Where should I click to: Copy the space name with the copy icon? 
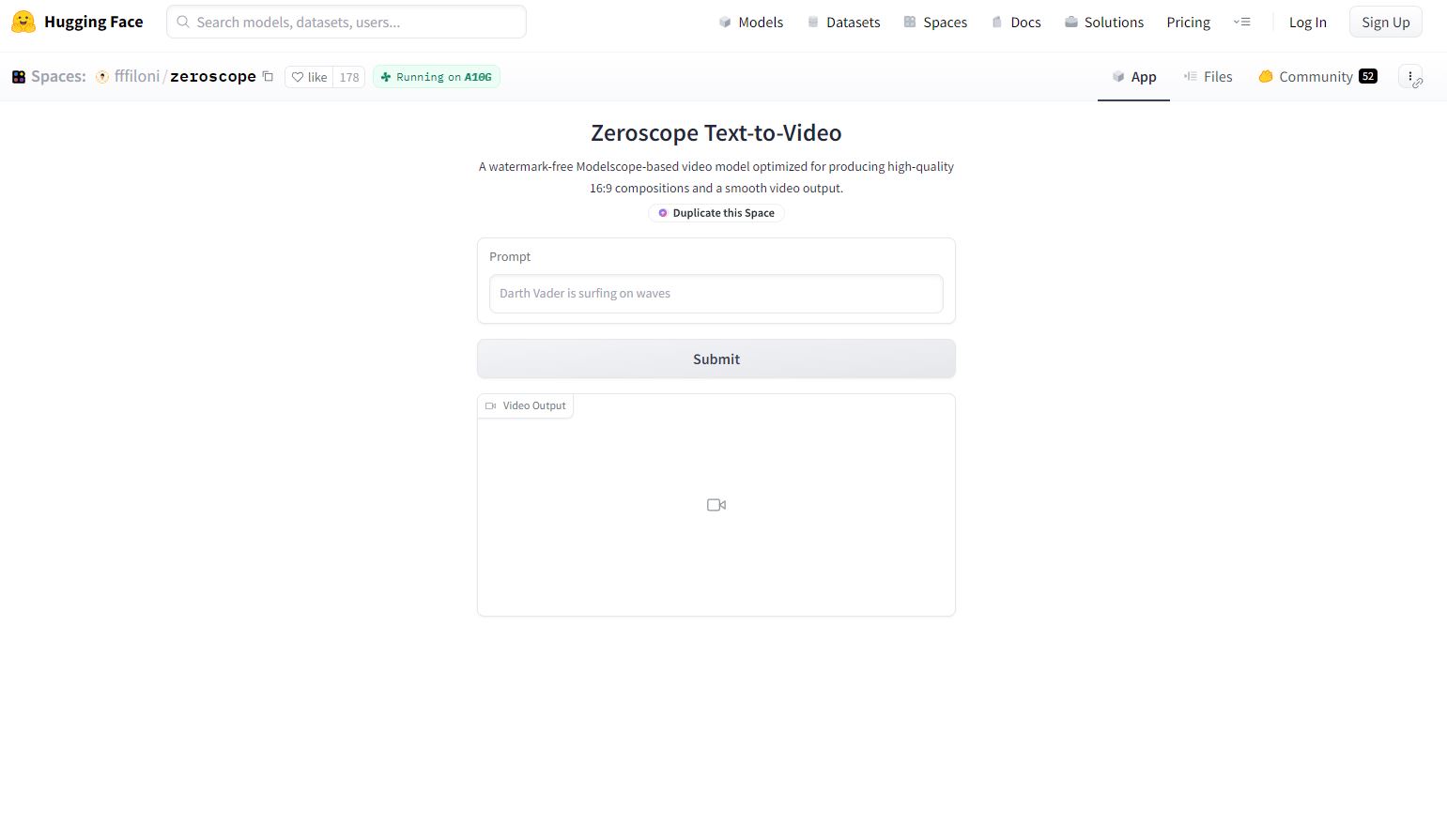click(268, 76)
